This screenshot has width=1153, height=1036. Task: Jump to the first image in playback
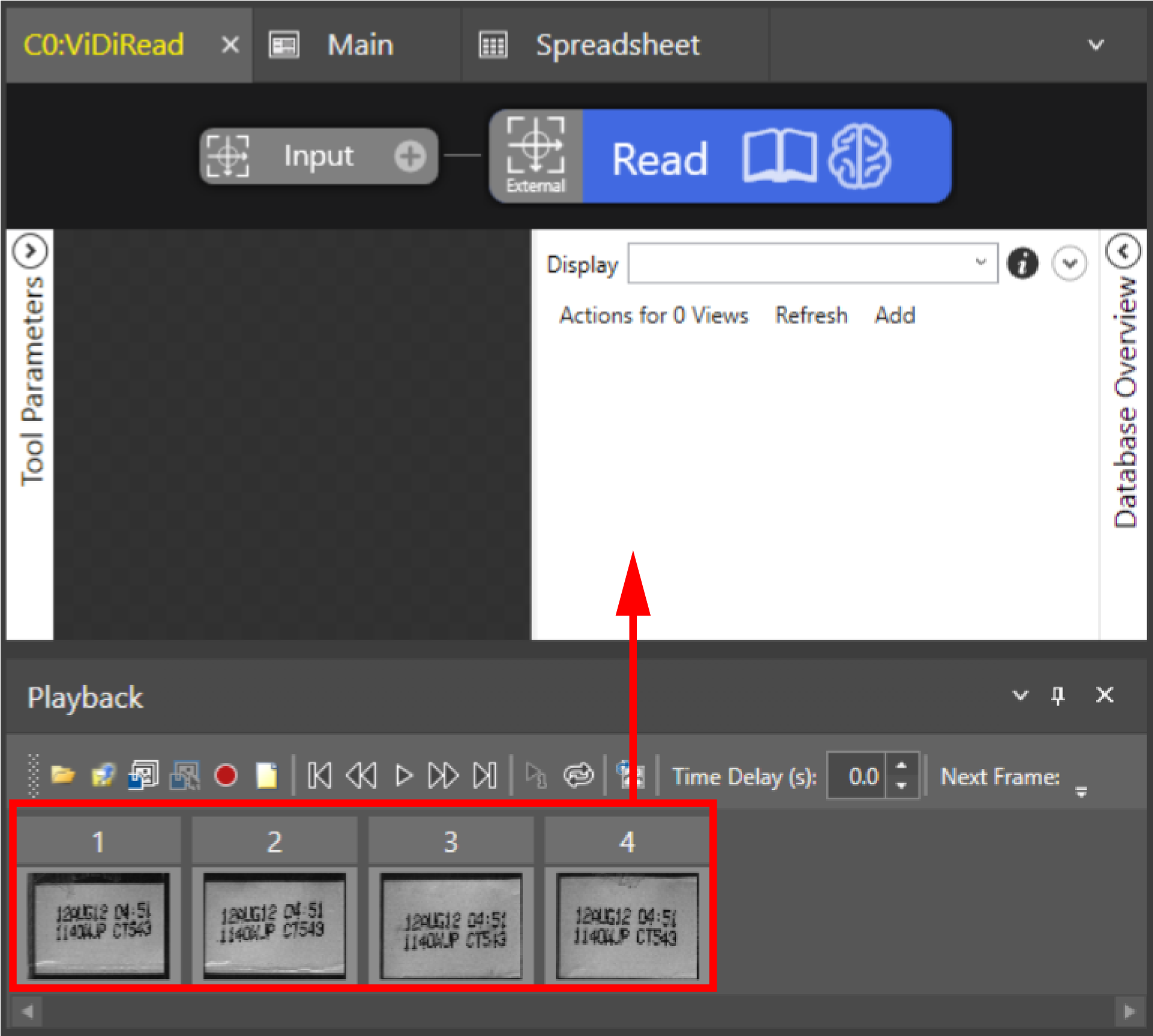point(319,775)
